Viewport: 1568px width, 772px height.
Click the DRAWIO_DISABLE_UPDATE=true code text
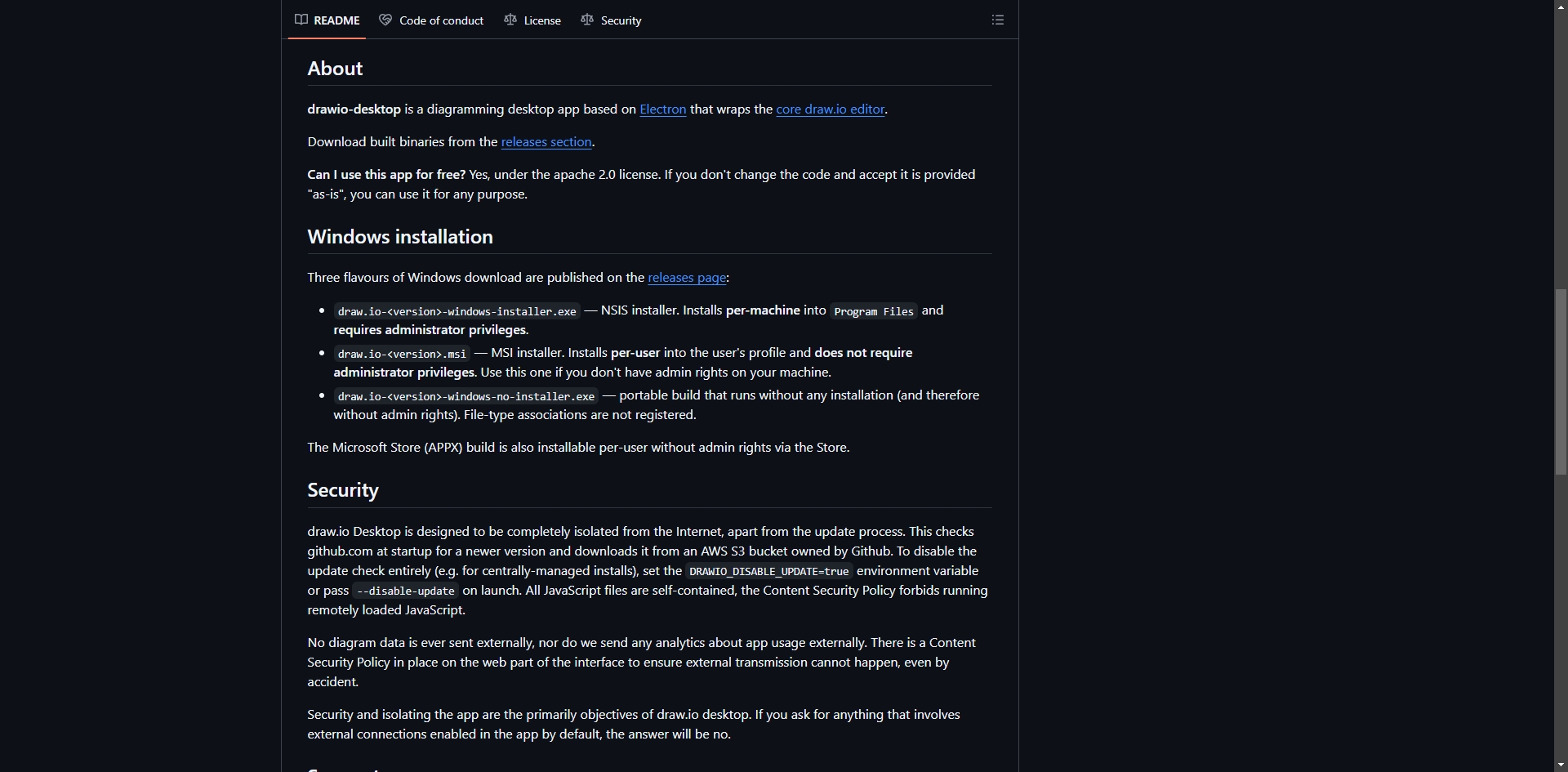point(768,571)
